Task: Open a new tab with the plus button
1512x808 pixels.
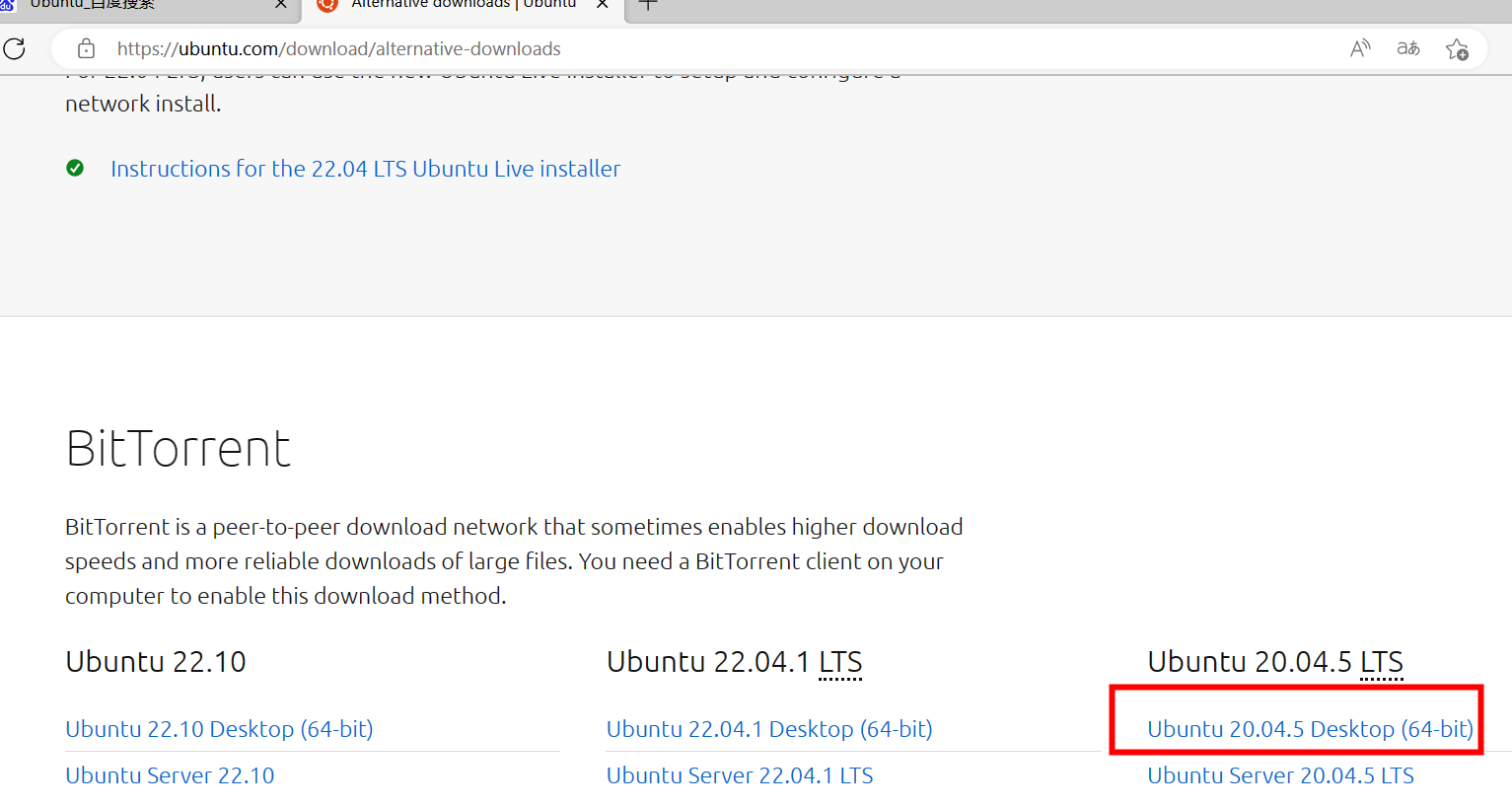Action: pos(648,4)
